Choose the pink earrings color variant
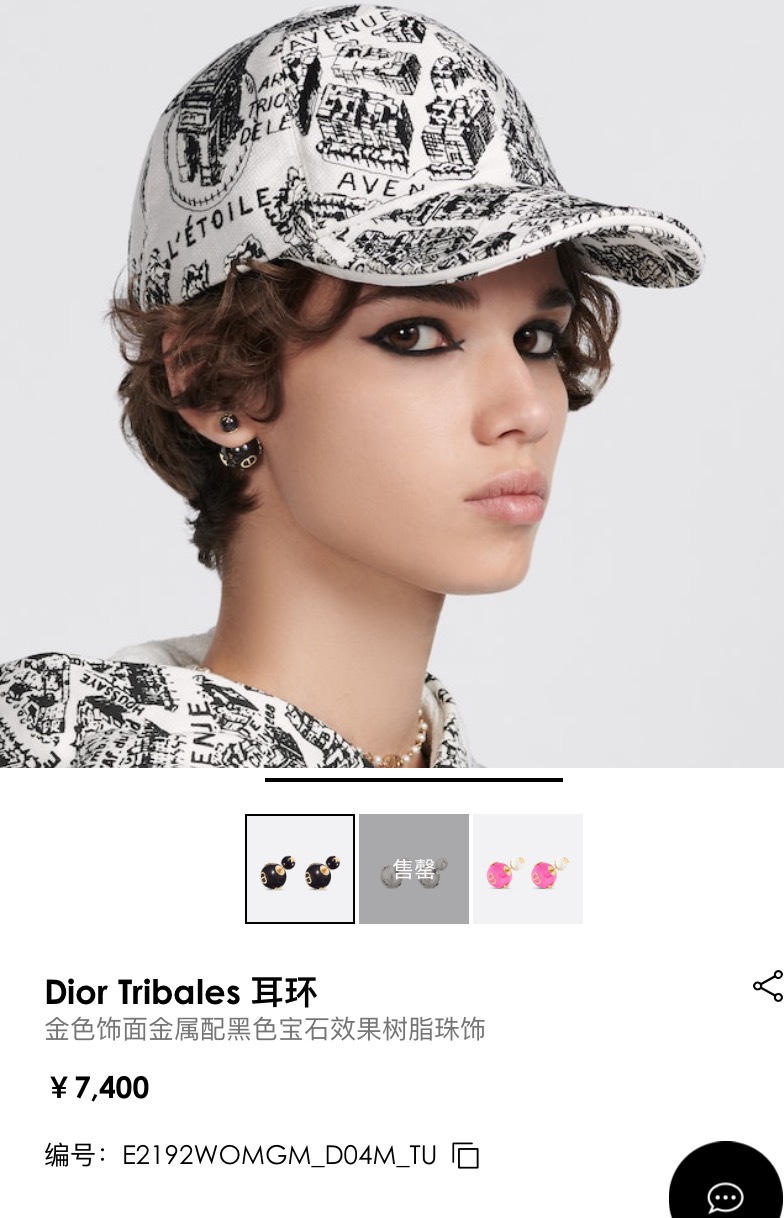Image resolution: width=784 pixels, height=1218 pixels. [x=528, y=869]
